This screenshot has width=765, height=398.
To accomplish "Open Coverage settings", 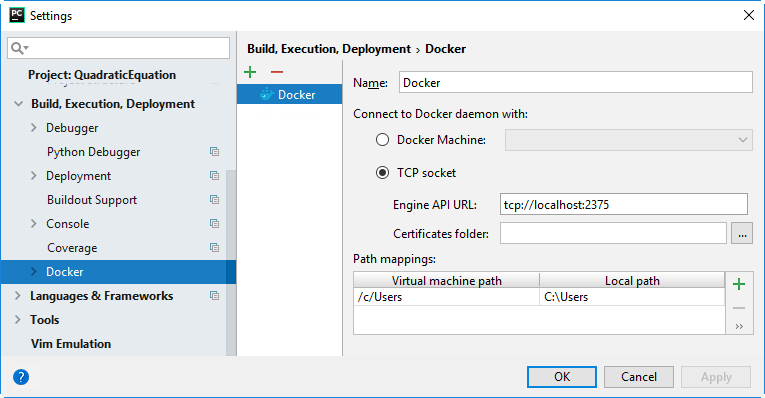I will [72, 248].
